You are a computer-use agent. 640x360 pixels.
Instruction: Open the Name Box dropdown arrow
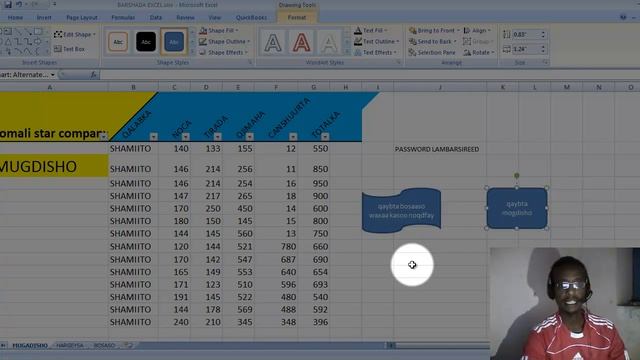point(53,75)
